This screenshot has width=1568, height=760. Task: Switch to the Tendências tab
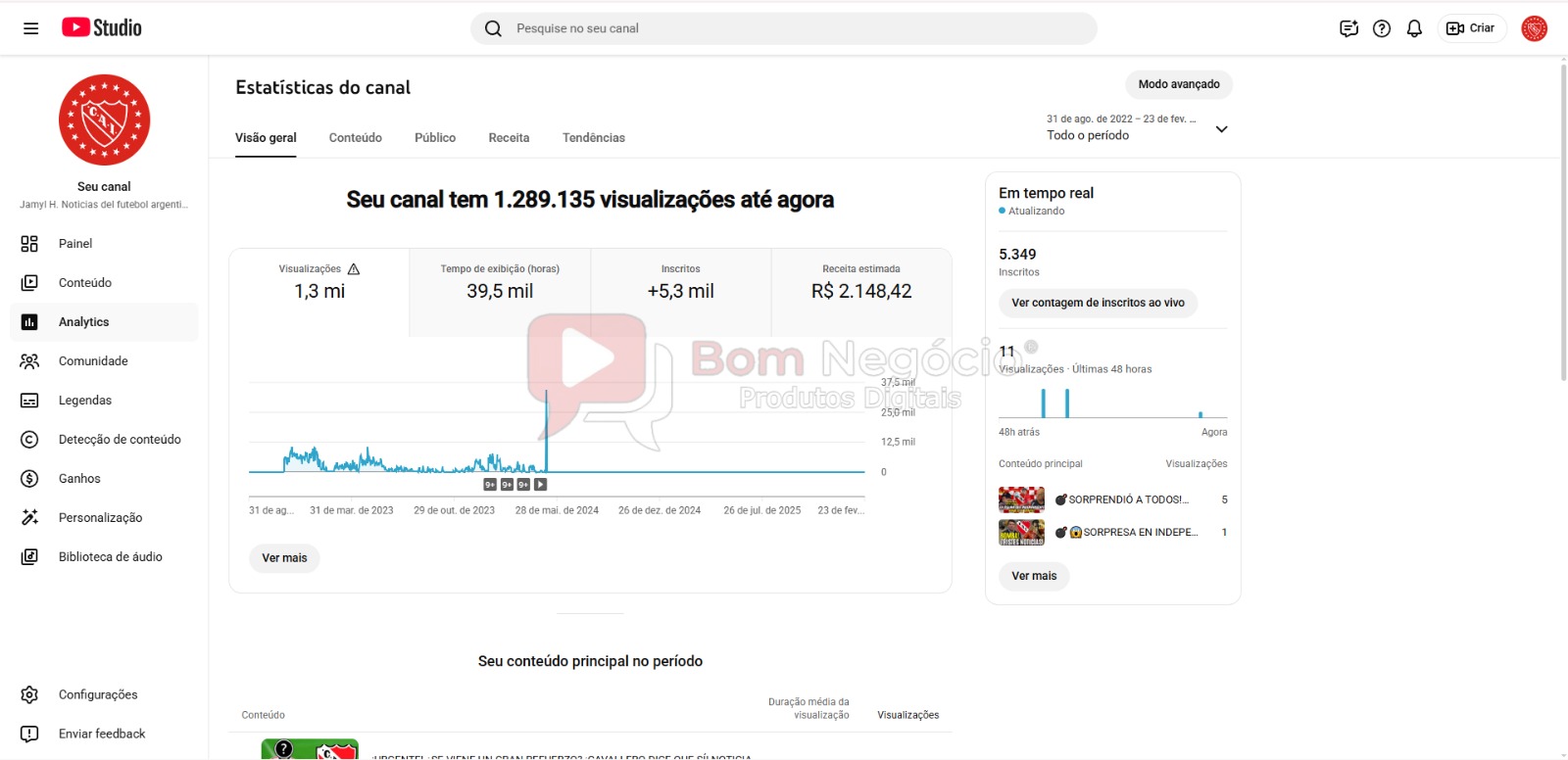click(594, 138)
